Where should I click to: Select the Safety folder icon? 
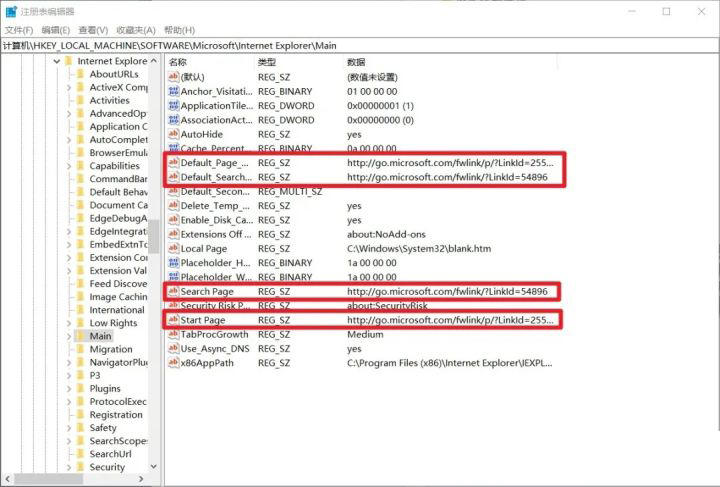point(80,428)
